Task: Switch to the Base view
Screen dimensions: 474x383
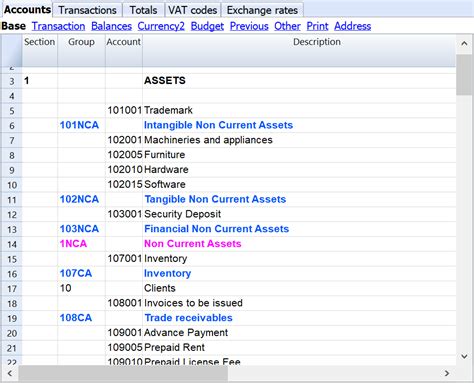Action: pyautogui.click(x=13, y=26)
